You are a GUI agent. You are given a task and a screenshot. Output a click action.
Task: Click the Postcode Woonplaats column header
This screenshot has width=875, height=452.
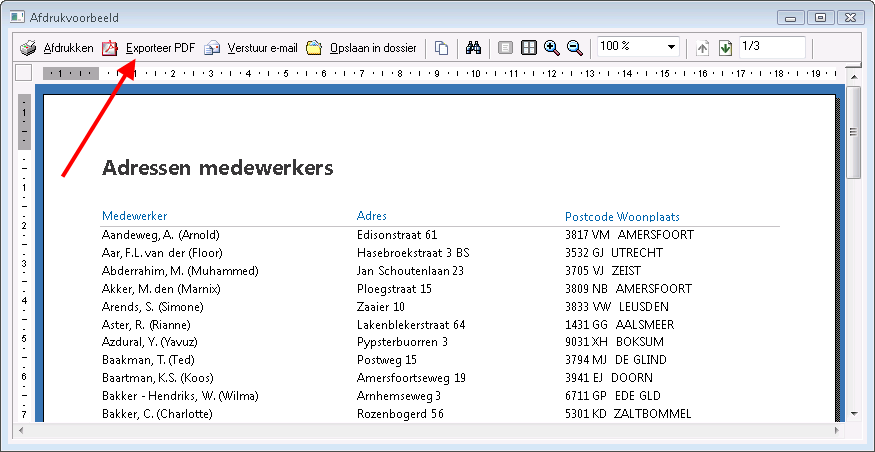point(622,217)
